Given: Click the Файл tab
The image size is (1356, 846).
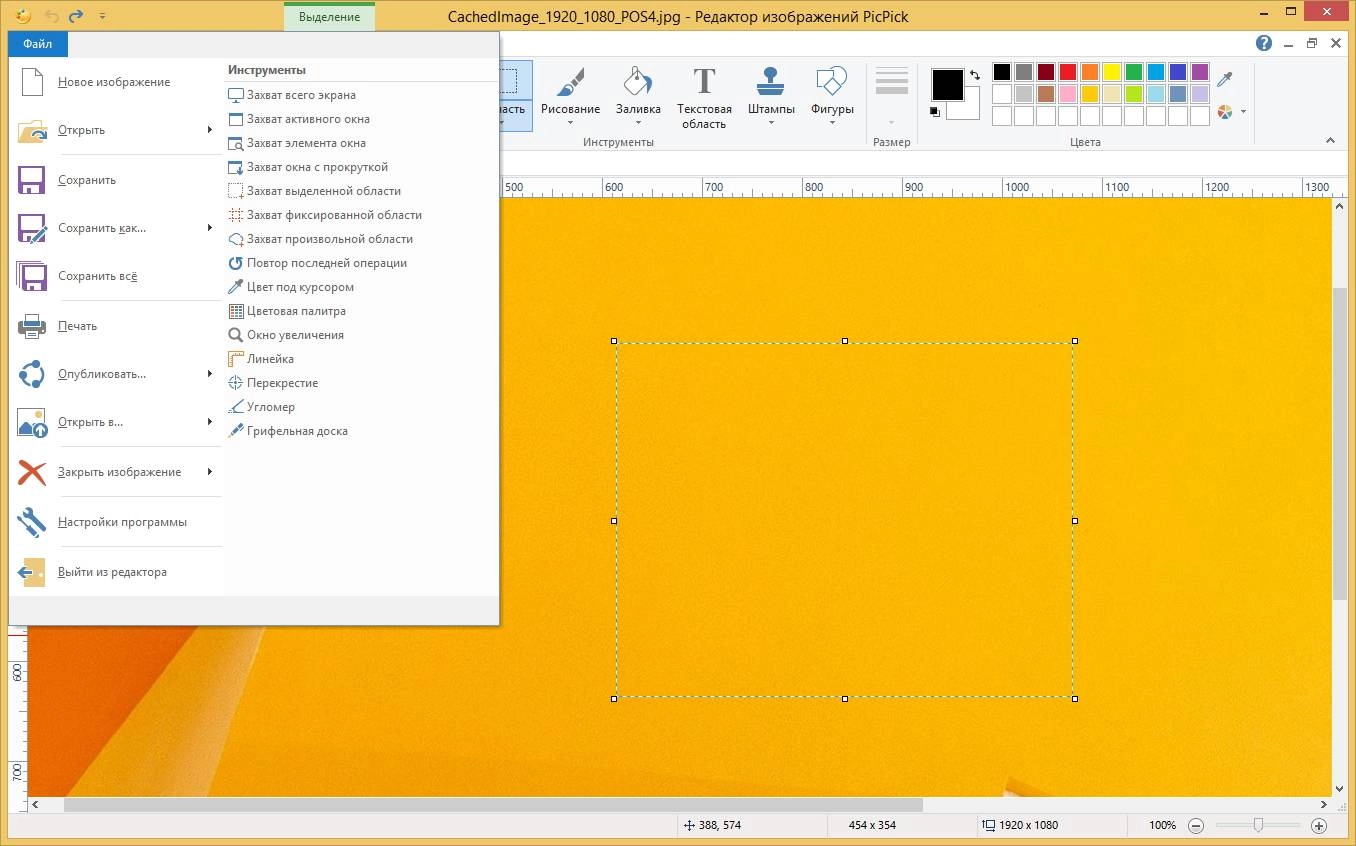Looking at the screenshot, I should pyautogui.click(x=38, y=44).
